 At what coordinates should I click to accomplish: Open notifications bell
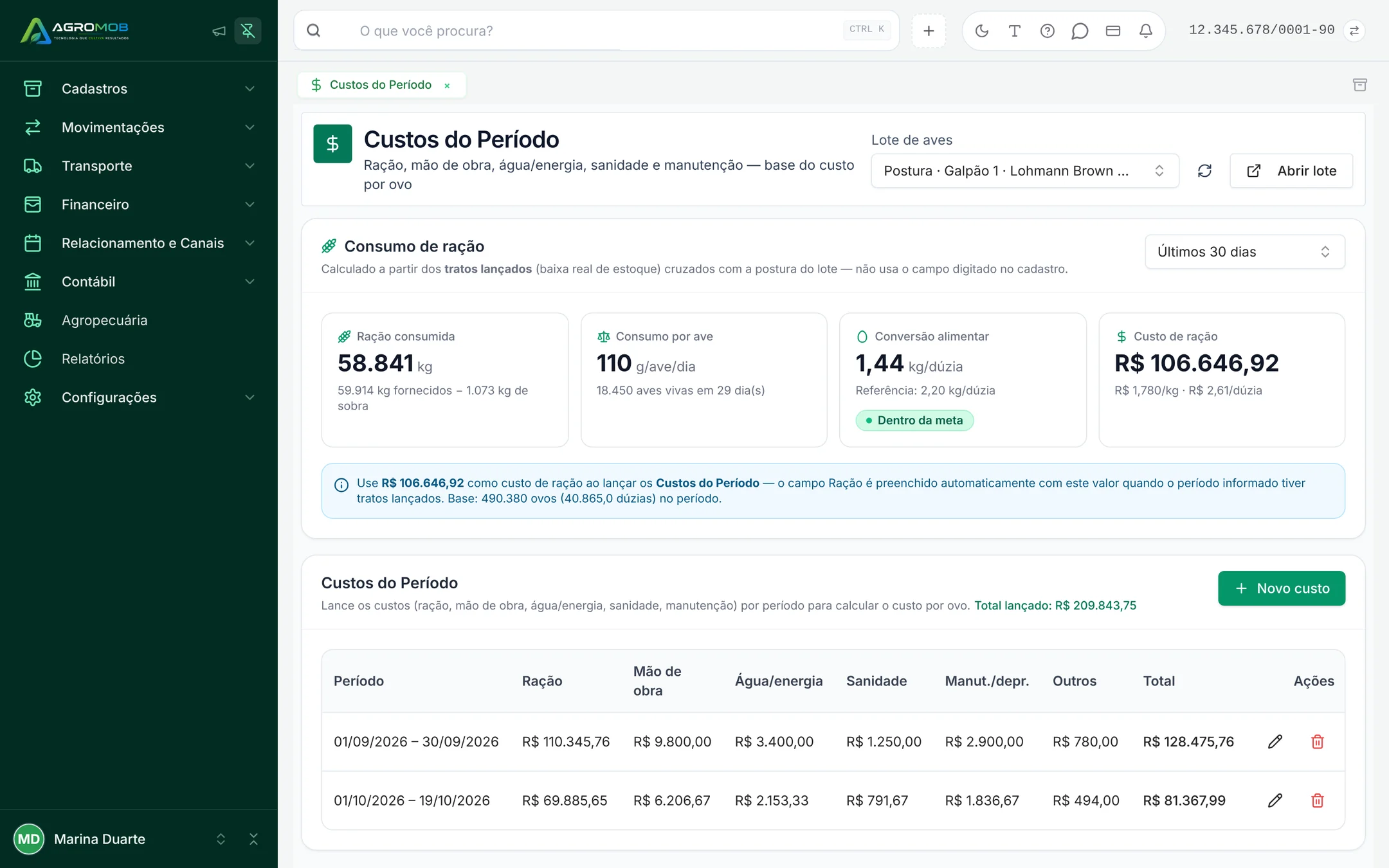(1146, 31)
